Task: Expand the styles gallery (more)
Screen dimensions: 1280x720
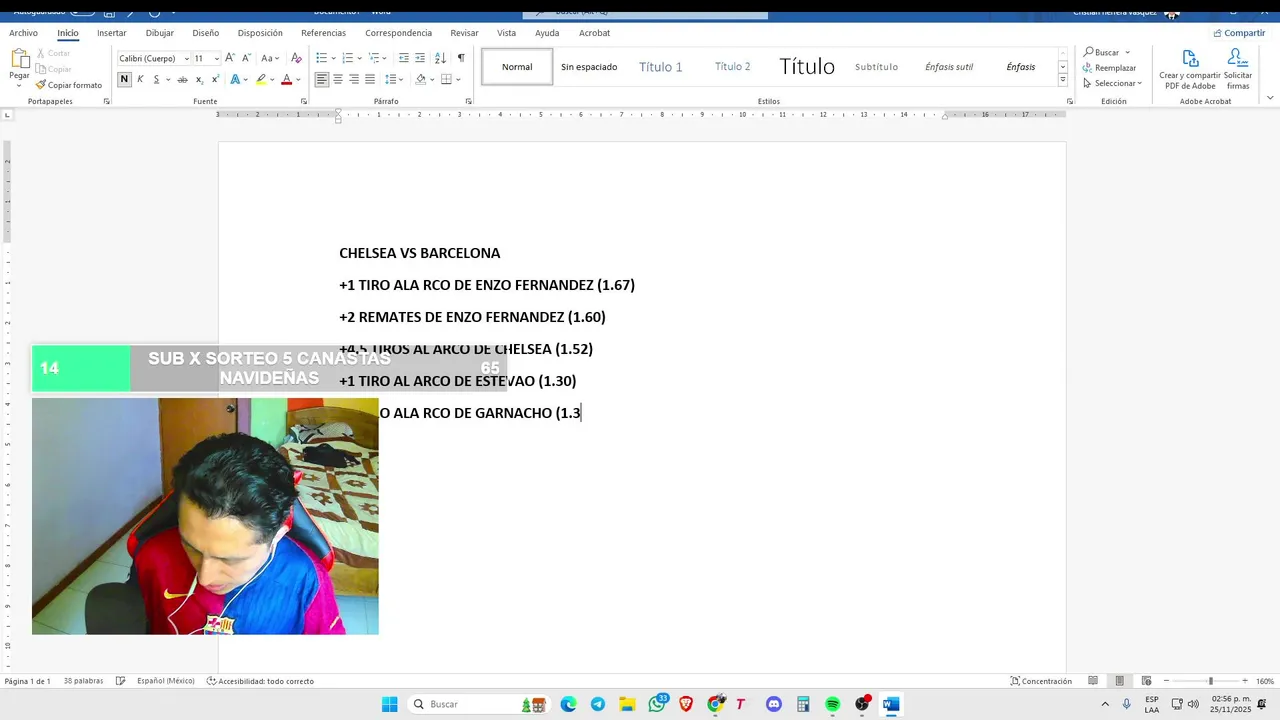Action: click(x=1063, y=80)
